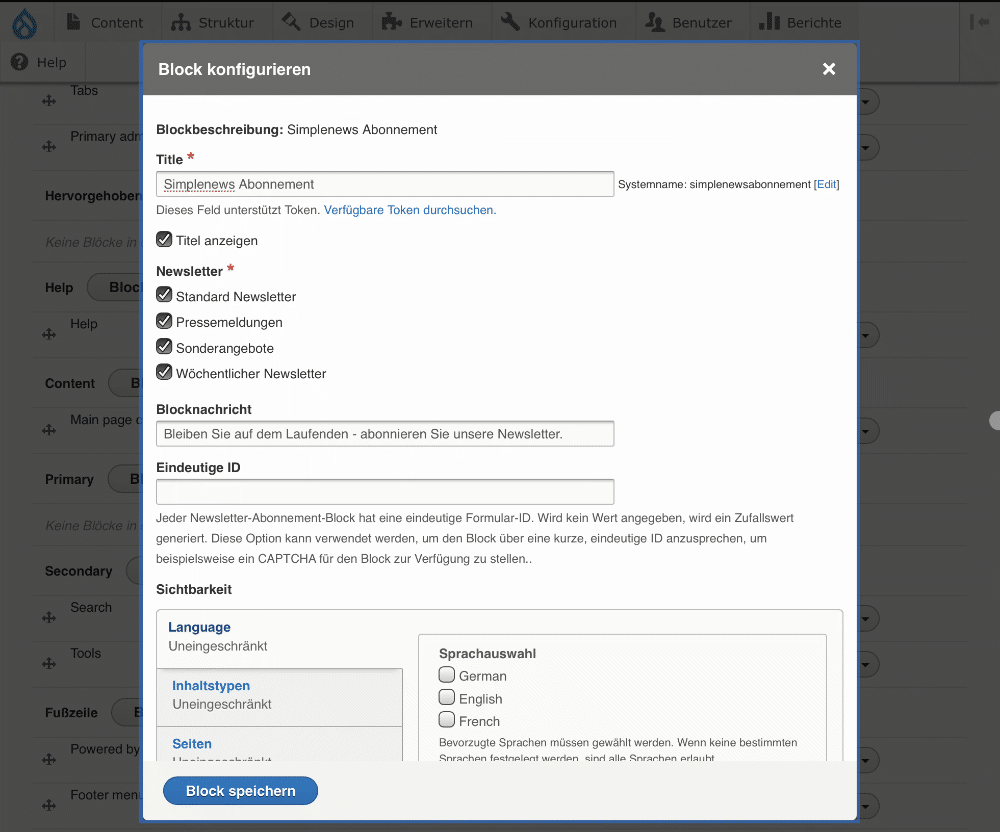
Task: Open dropdown arrow in Help block row
Action: tap(867, 335)
